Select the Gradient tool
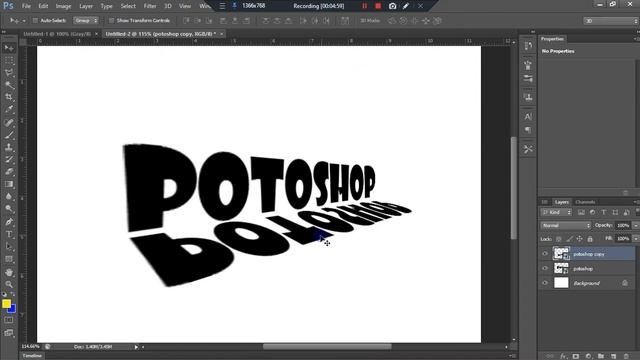 pos(9,184)
